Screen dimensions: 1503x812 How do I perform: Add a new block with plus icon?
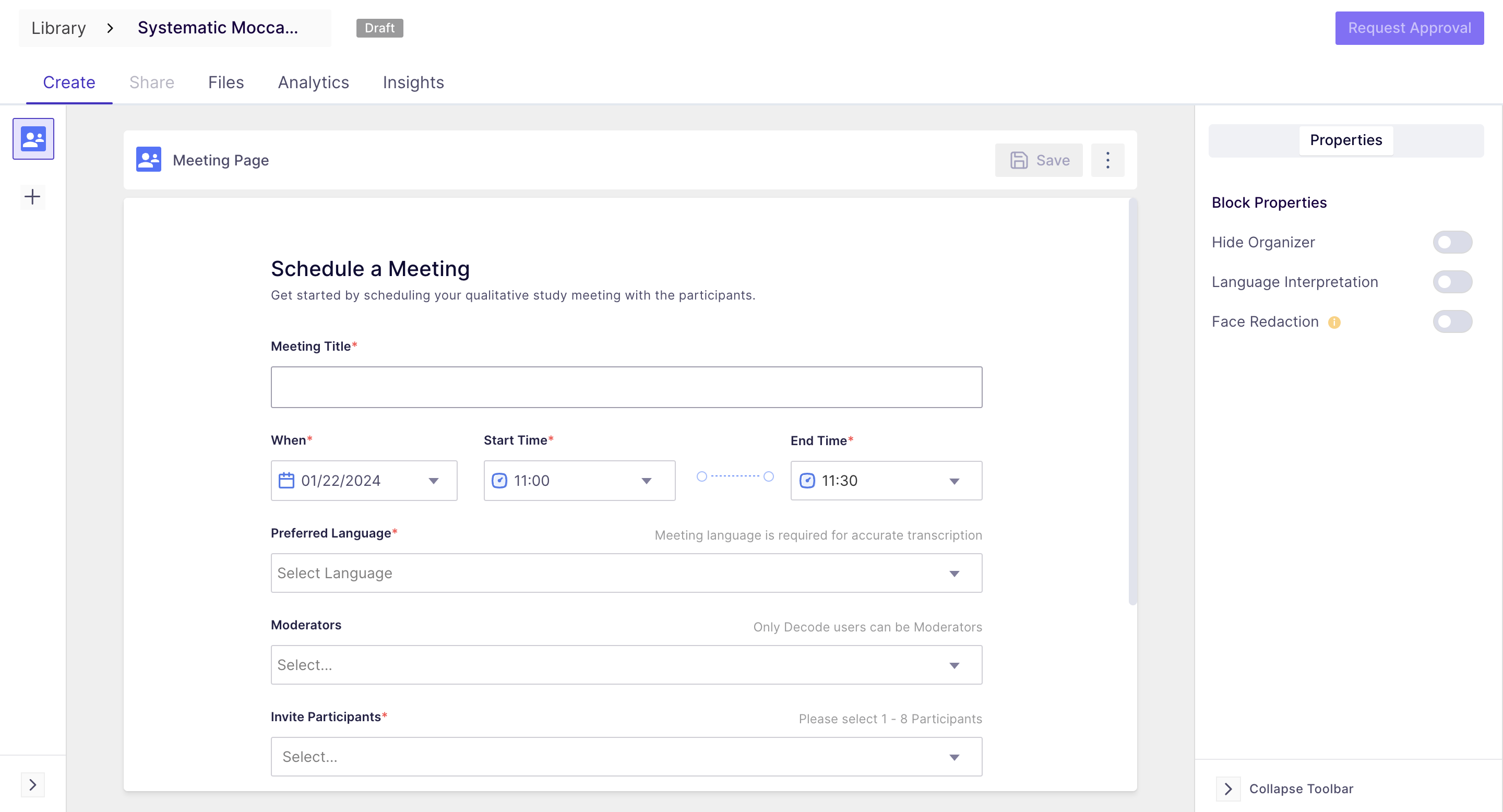33,197
